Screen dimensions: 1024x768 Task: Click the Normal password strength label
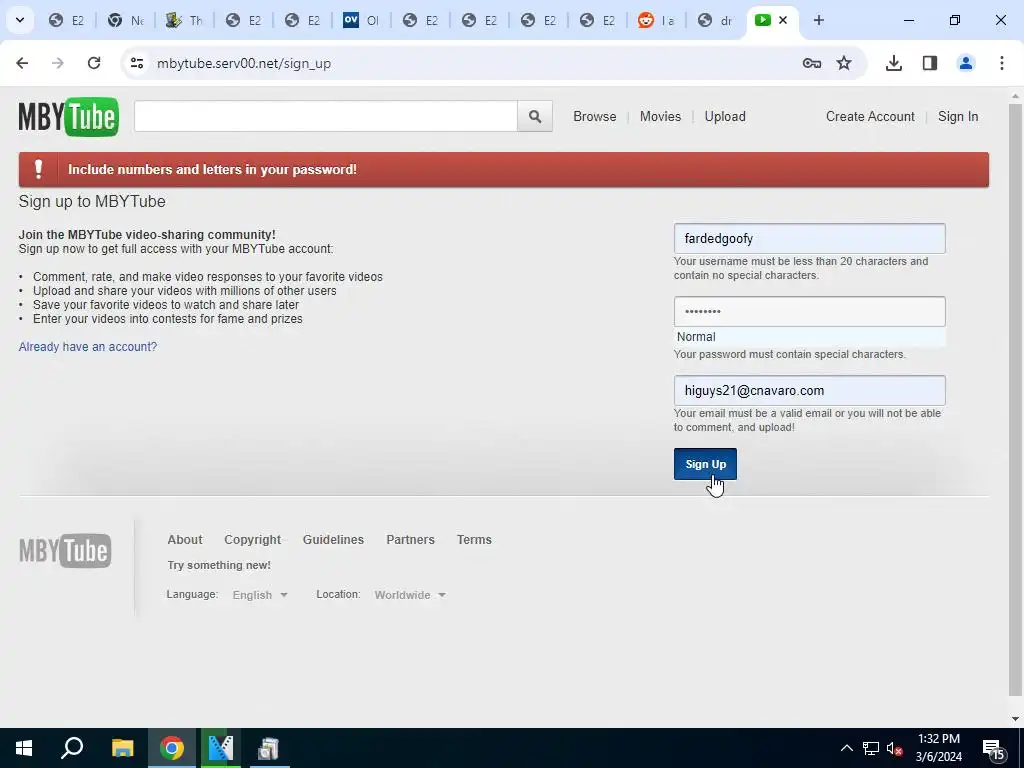[696, 337]
